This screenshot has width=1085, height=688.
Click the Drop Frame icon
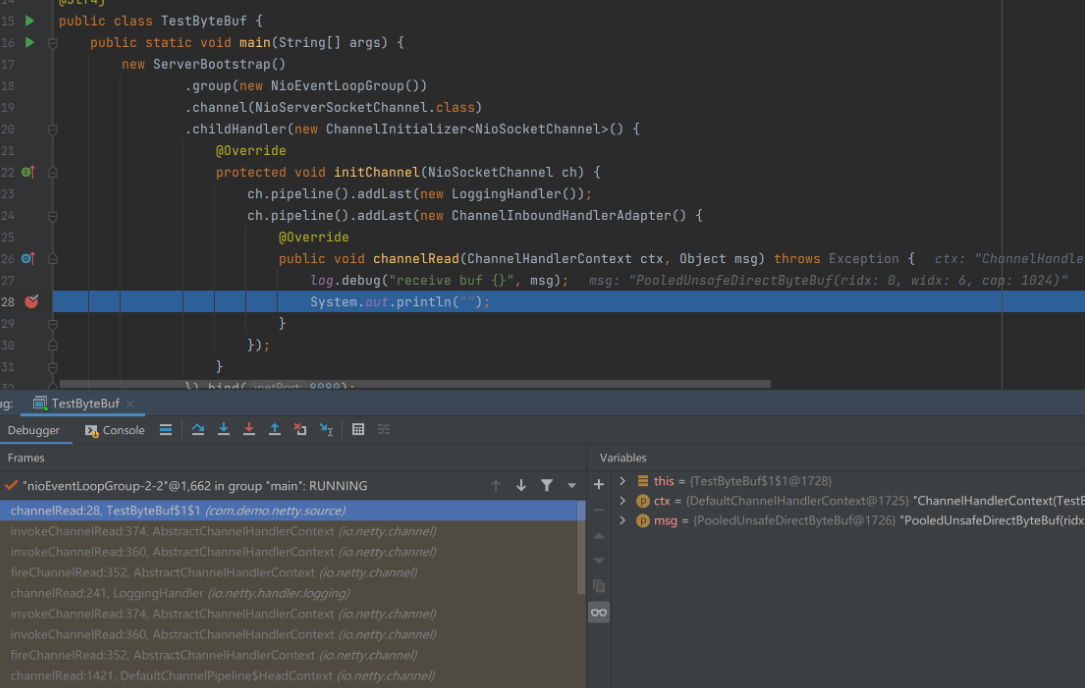coord(300,430)
